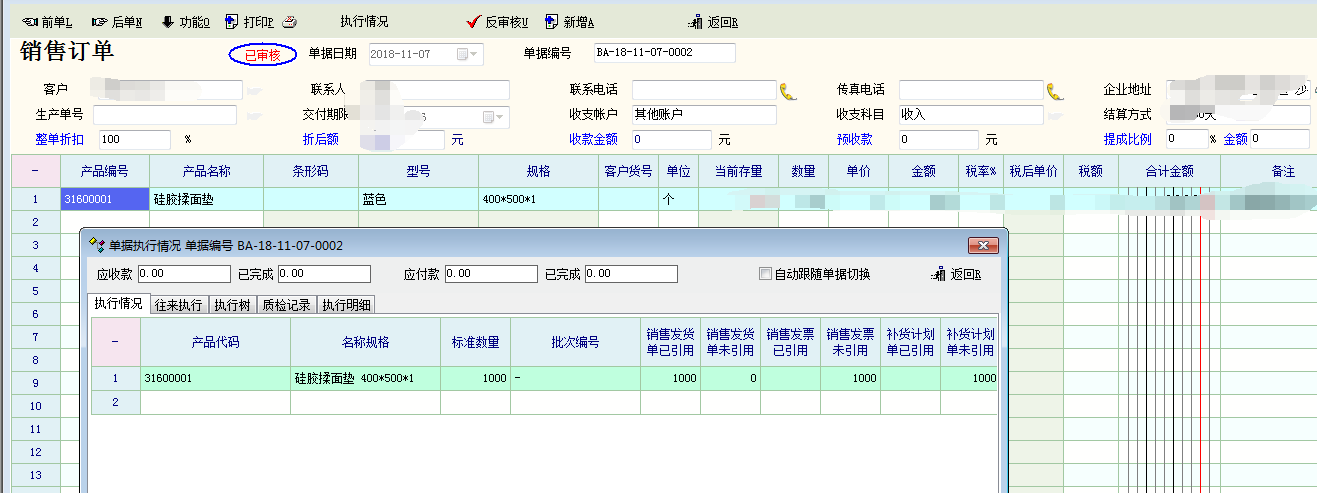Switch to the 往来执行 tab
Screen dimensions: 1317x493
[179, 305]
